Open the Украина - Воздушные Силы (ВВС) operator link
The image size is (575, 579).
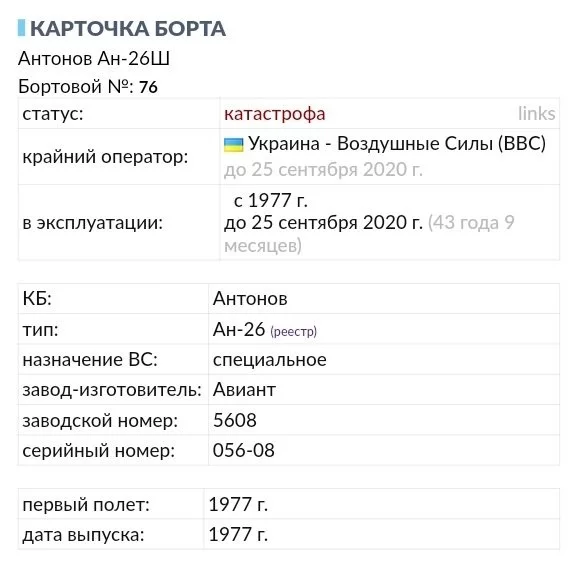pyautogui.click(x=397, y=144)
